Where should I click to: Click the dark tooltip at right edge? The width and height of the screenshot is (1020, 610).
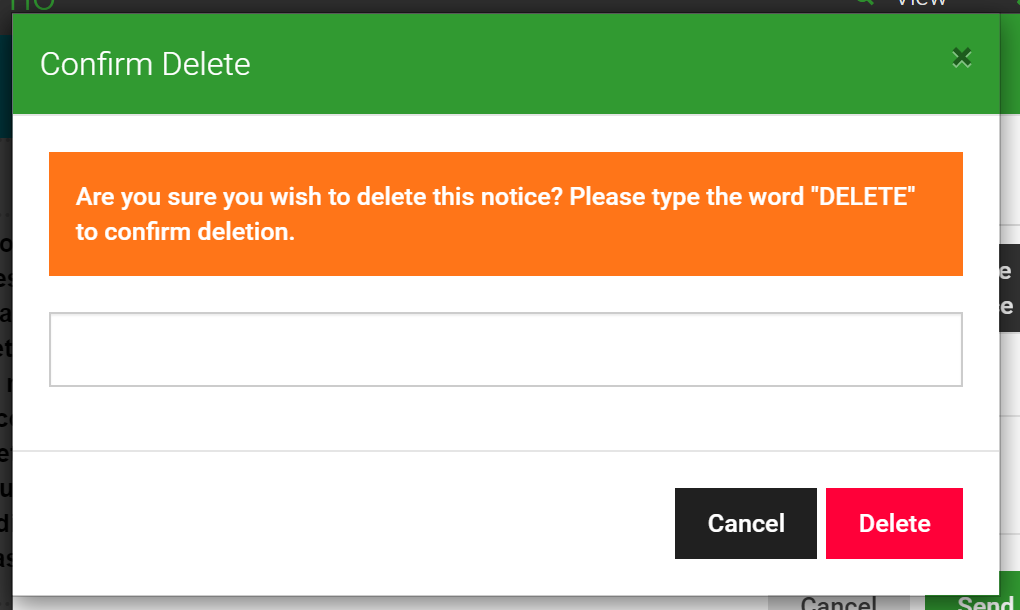tap(1010, 288)
